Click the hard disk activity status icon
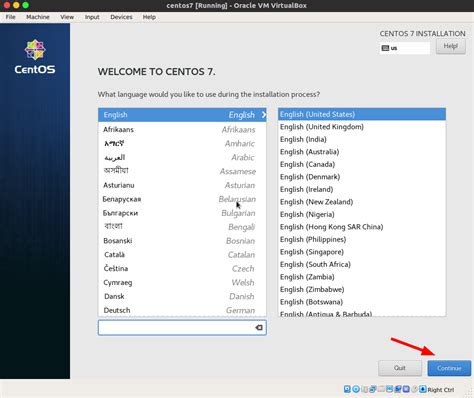The width and height of the screenshot is (474, 398). 347,389
